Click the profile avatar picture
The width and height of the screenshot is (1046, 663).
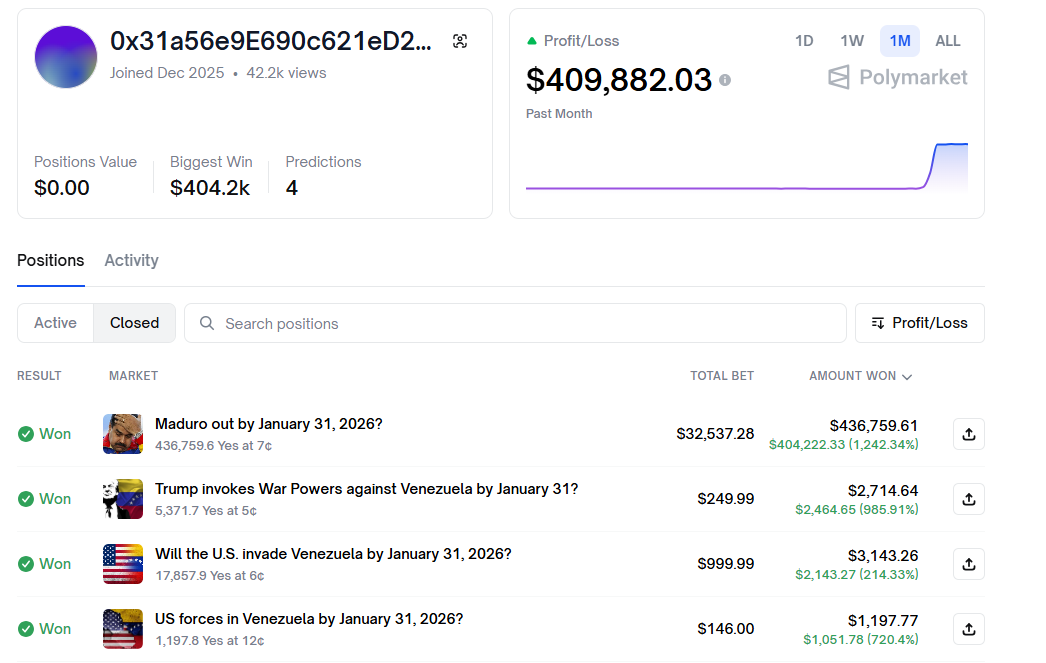(x=66, y=57)
